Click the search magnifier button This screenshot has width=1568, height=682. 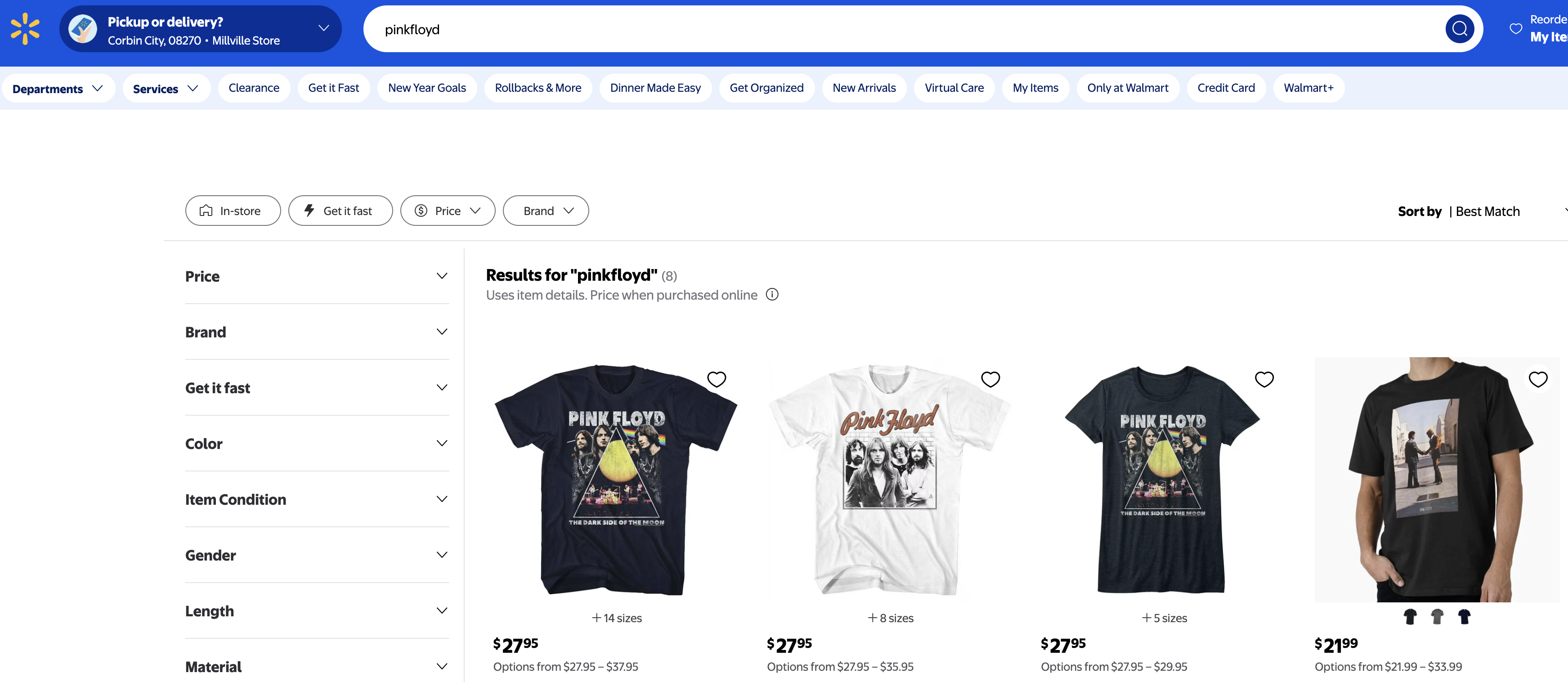1459,29
